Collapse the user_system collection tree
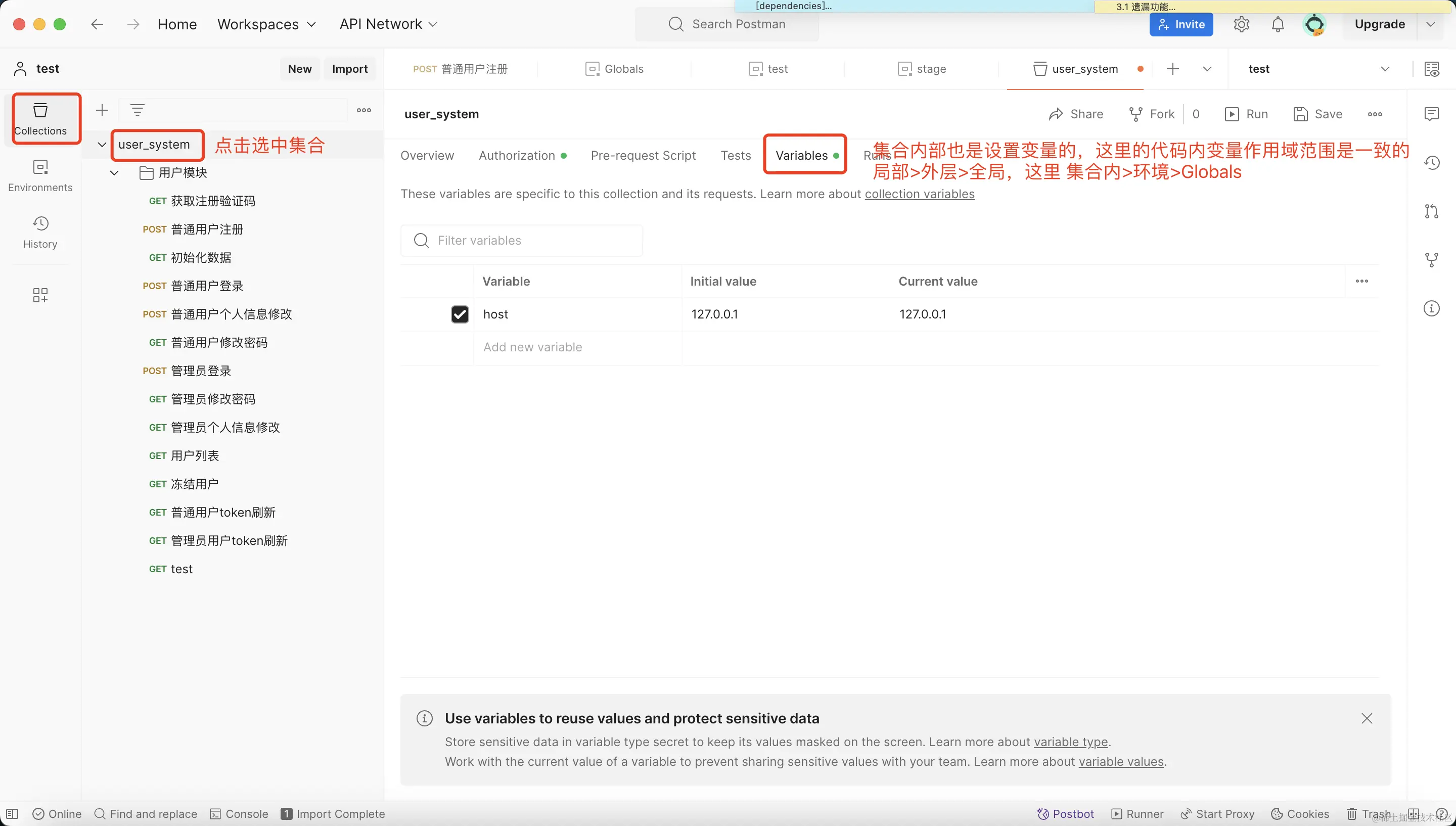The width and height of the screenshot is (1456, 826). [102, 145]
